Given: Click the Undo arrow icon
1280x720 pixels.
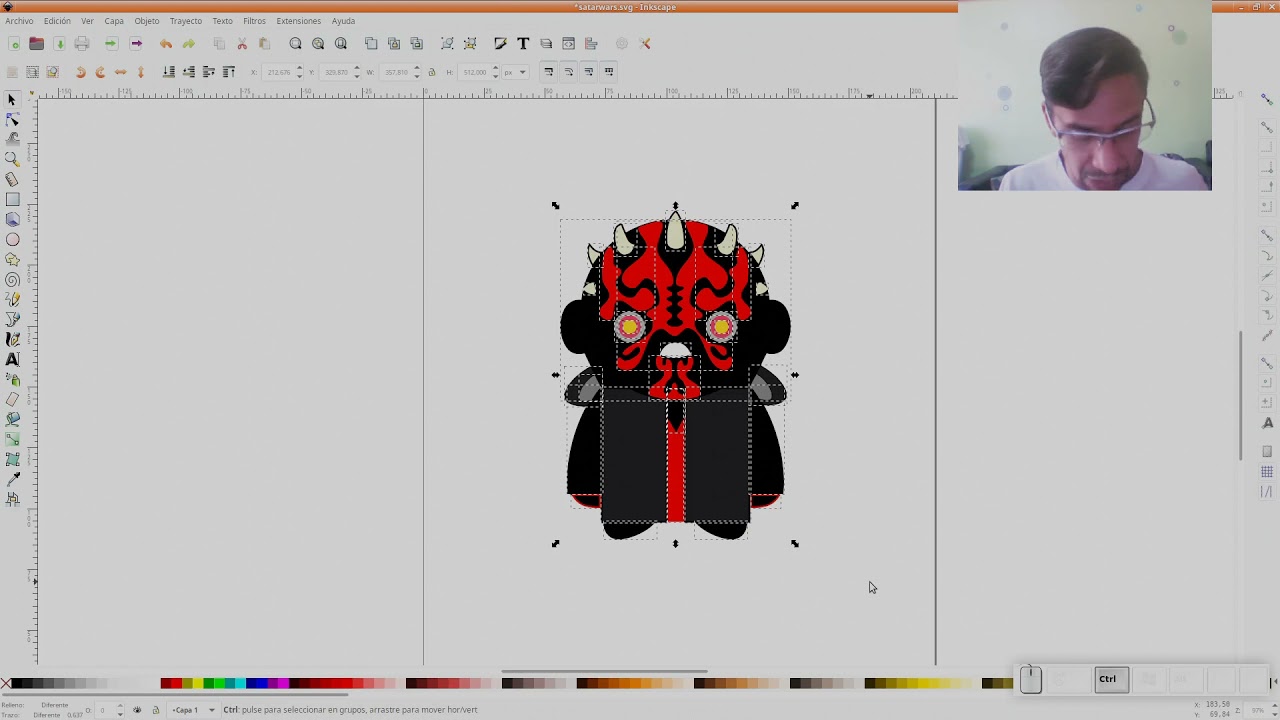Looking at the screenshot, I should [x=165, y=44].
